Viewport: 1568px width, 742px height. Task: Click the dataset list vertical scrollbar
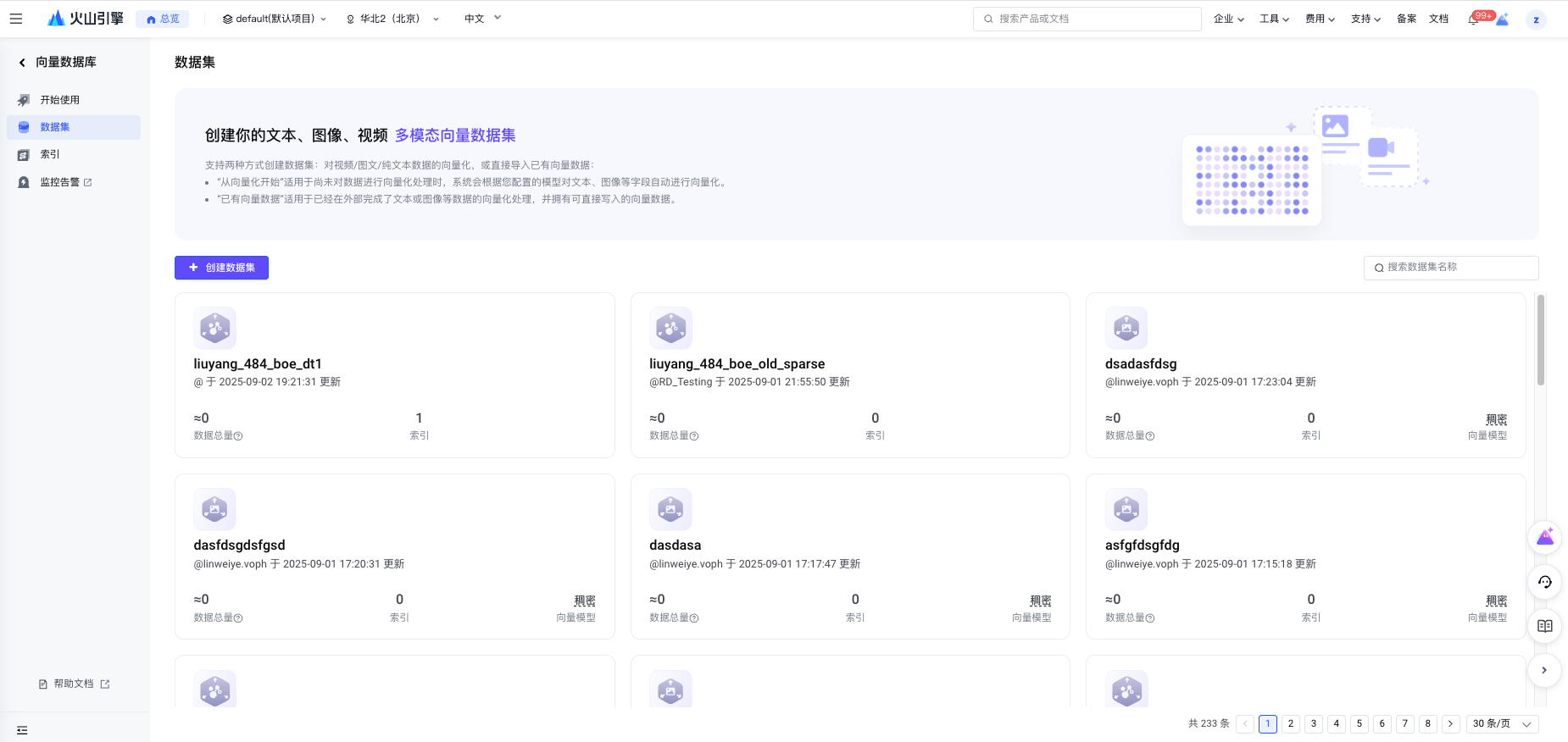1541,340
